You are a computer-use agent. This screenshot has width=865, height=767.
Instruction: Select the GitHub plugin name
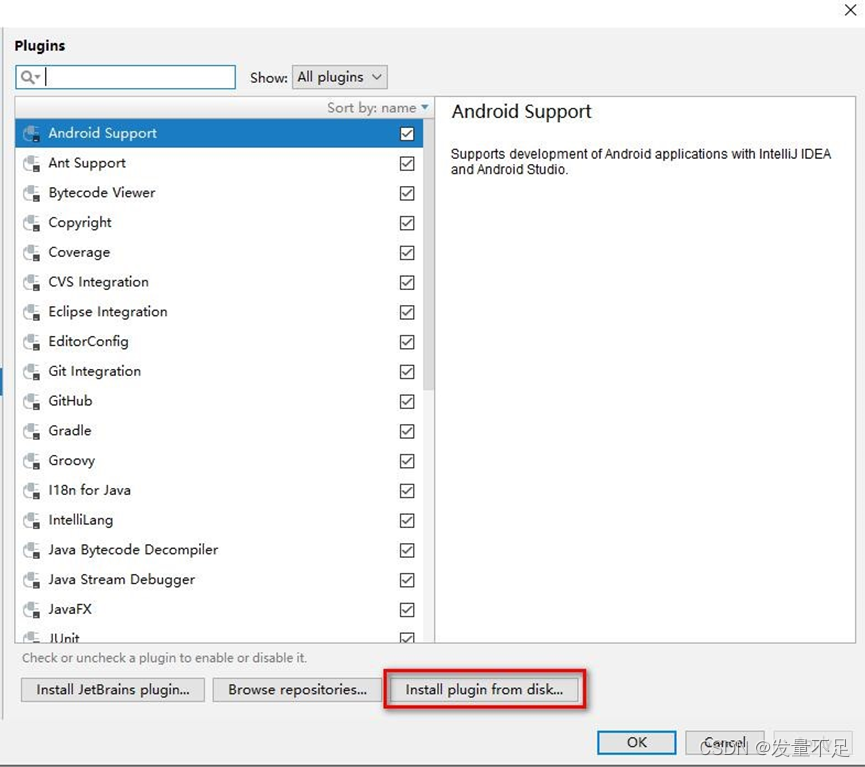pyautogui.click(x=71, y=401)
